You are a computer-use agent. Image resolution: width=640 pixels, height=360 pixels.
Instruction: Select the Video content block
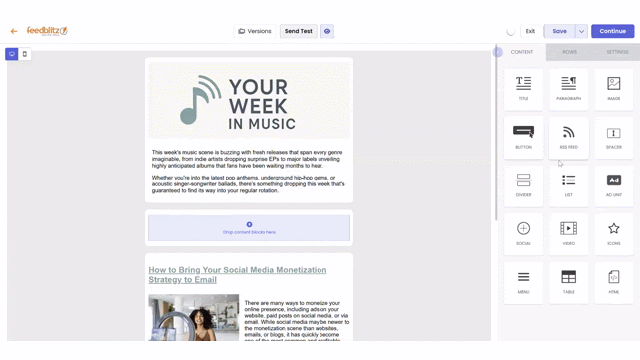[x=569, y=234]
